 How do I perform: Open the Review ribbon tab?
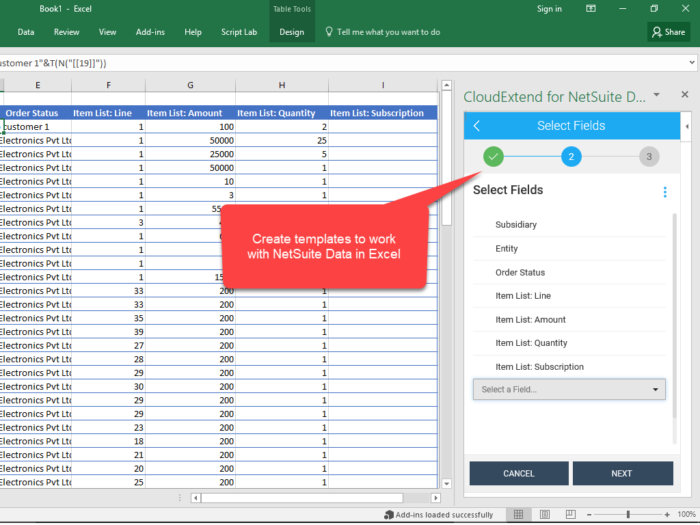[67, 32]
